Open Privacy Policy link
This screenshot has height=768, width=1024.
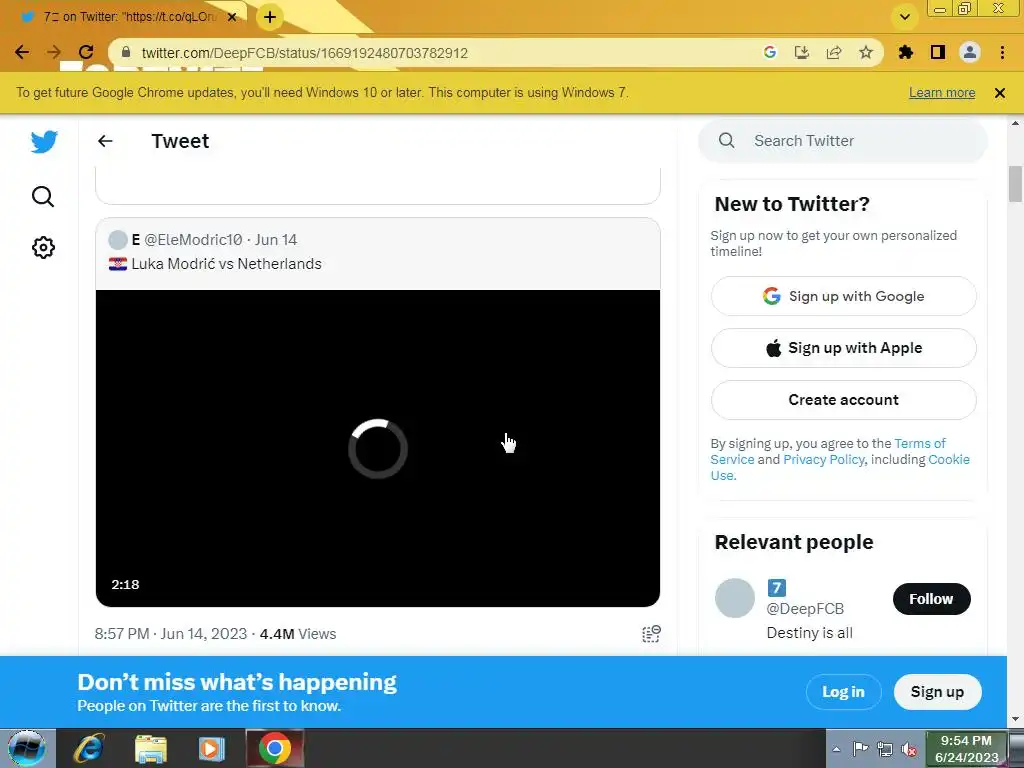pos(824,460)
